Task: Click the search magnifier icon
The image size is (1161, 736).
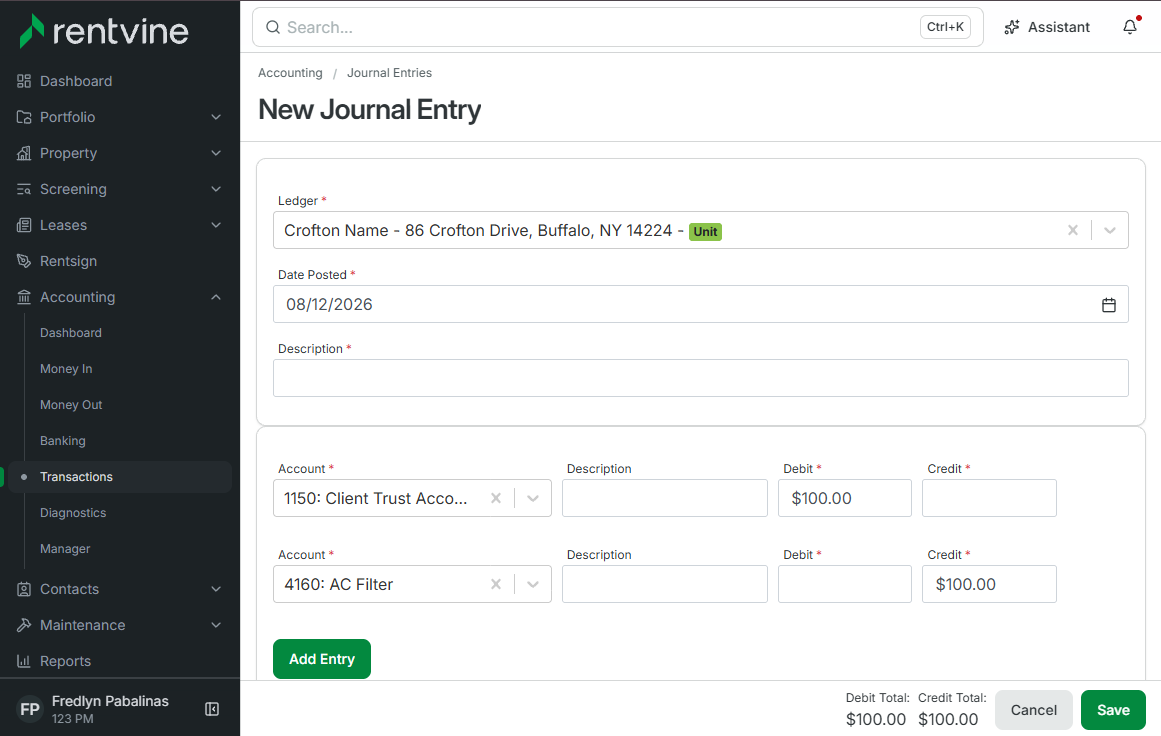Action: 273,27
